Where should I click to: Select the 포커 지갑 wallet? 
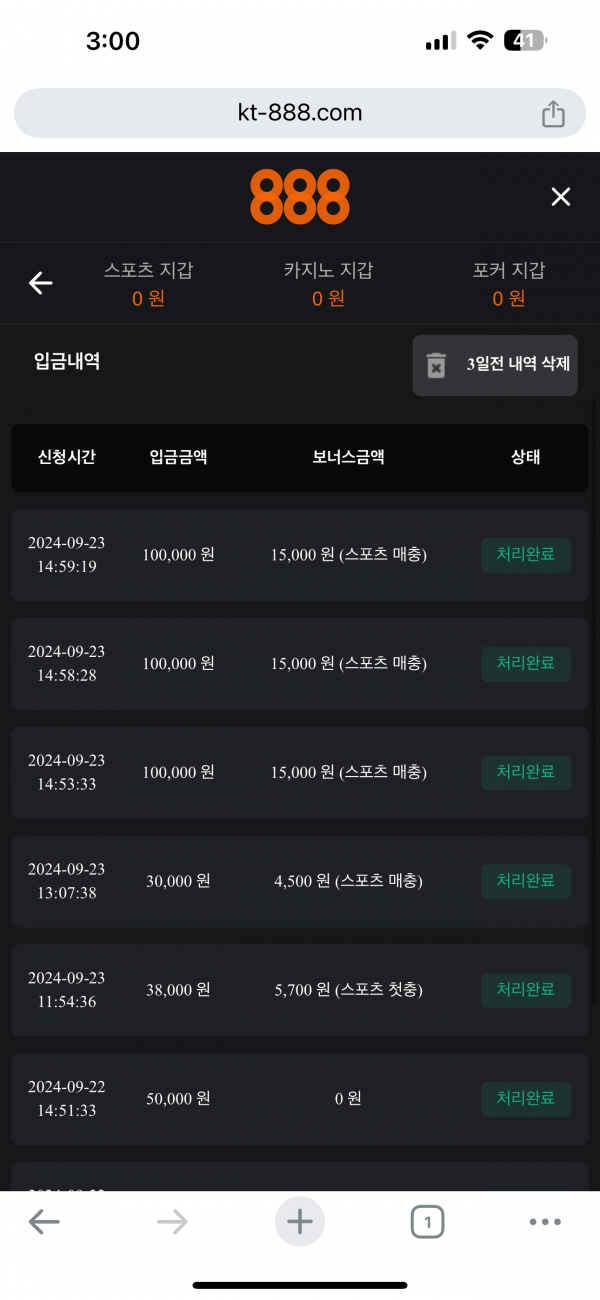(x=509, y=284)
